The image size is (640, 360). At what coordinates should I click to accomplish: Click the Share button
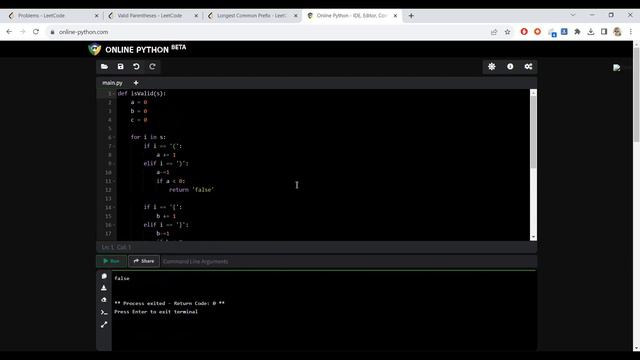pos(144,261)
